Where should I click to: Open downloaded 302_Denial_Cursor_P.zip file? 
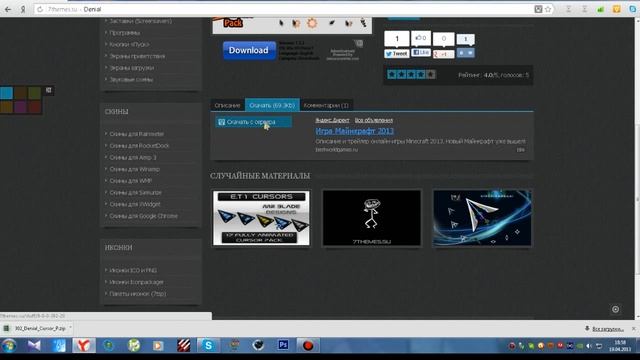[36, 328]
